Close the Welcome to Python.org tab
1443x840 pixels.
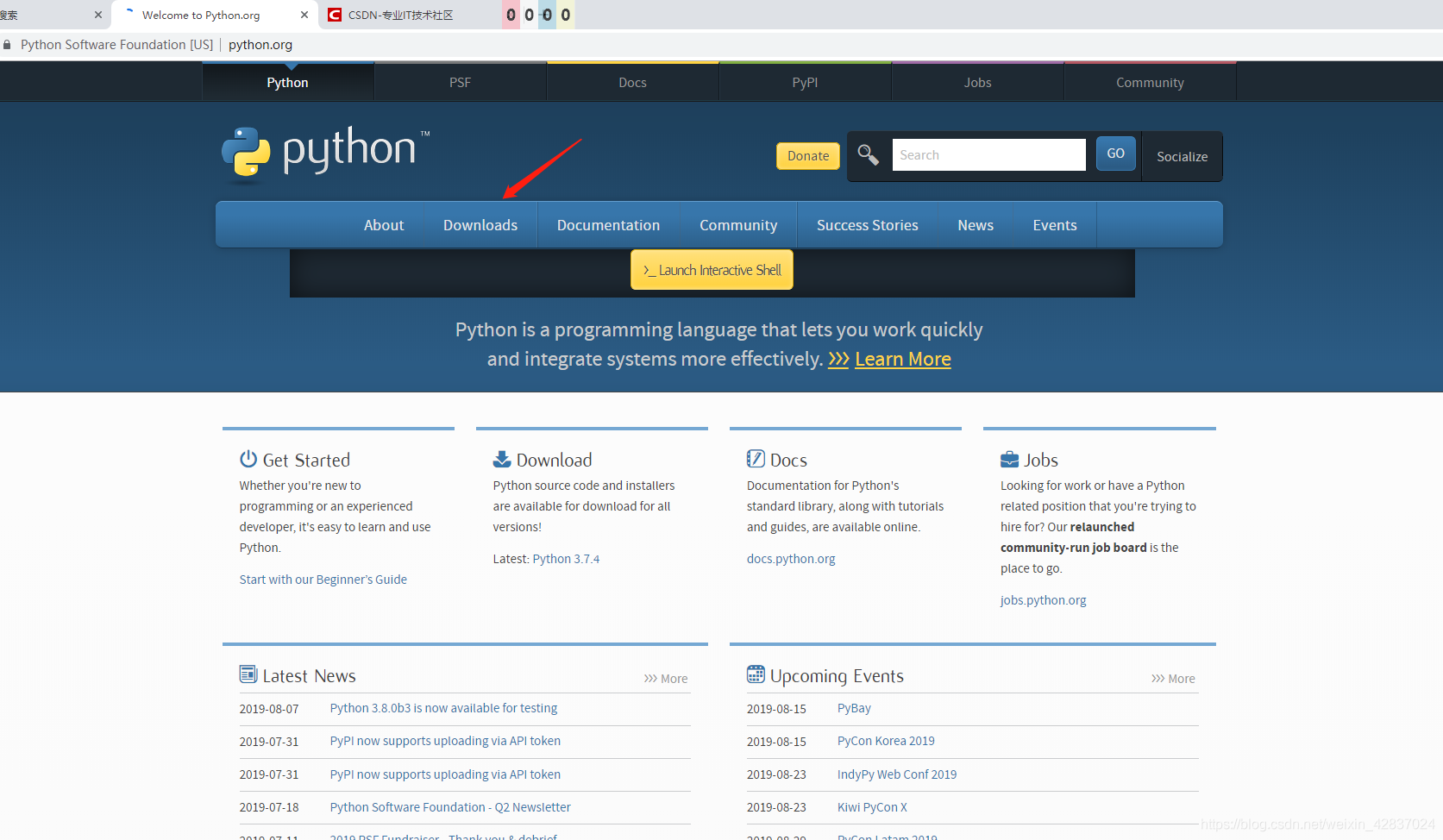coord(304,15)
